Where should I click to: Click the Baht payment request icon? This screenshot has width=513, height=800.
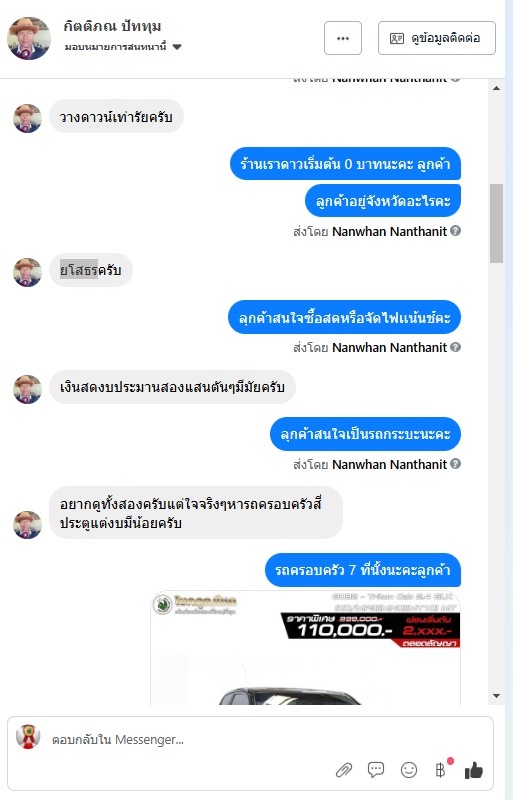pyautogui.click(x=441, y=769)
